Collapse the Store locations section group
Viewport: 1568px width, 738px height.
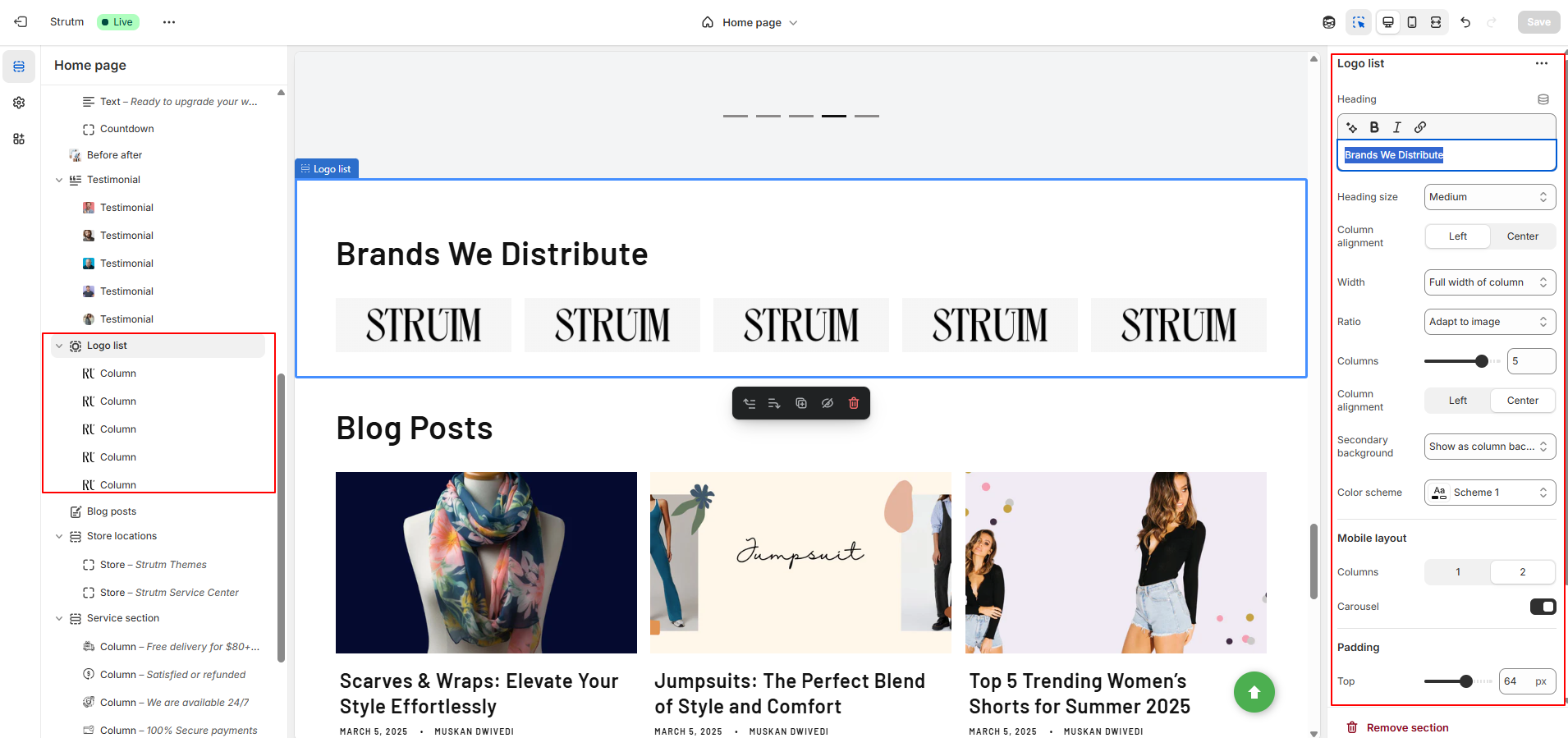pos(59,536)
